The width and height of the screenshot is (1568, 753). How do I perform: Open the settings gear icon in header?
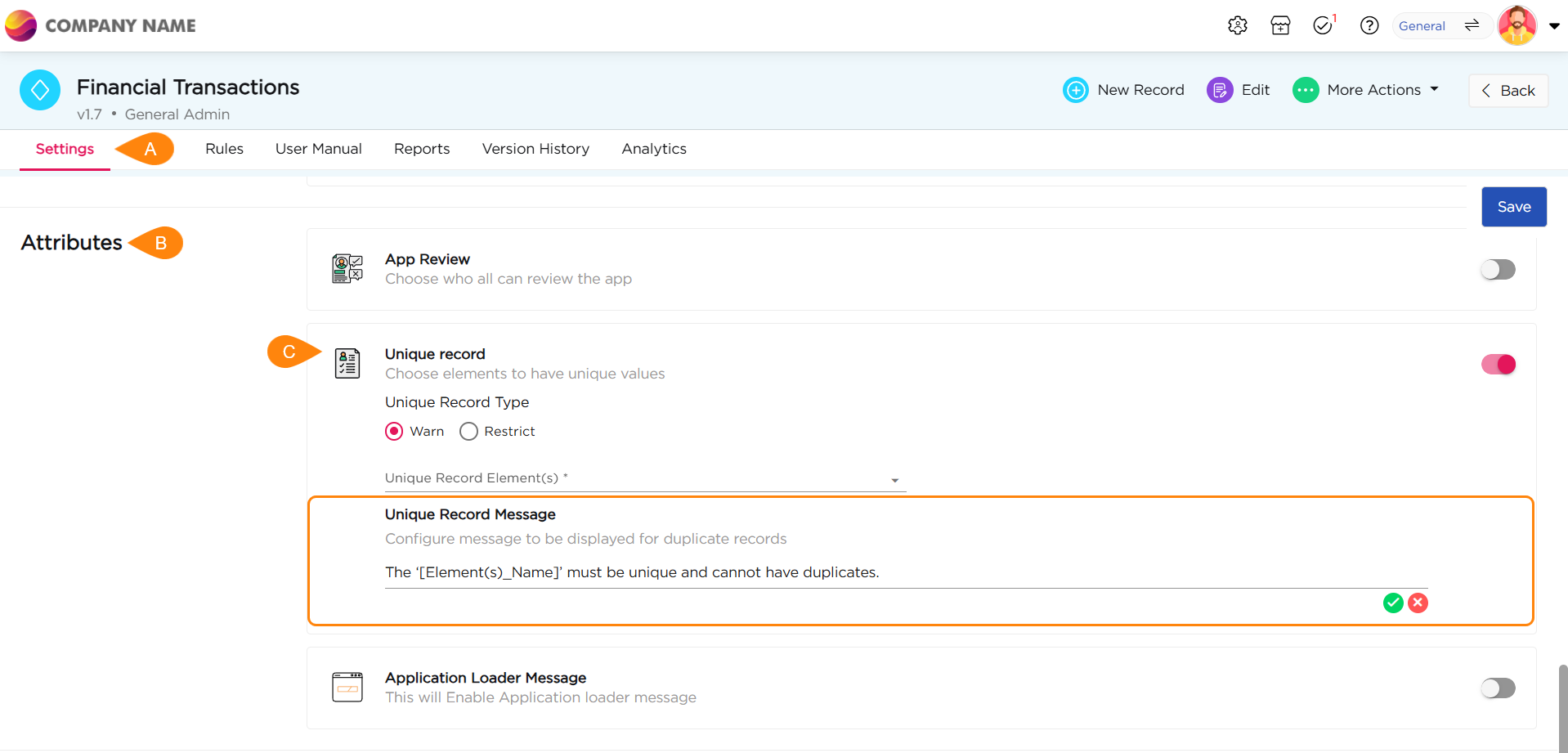1237,25
